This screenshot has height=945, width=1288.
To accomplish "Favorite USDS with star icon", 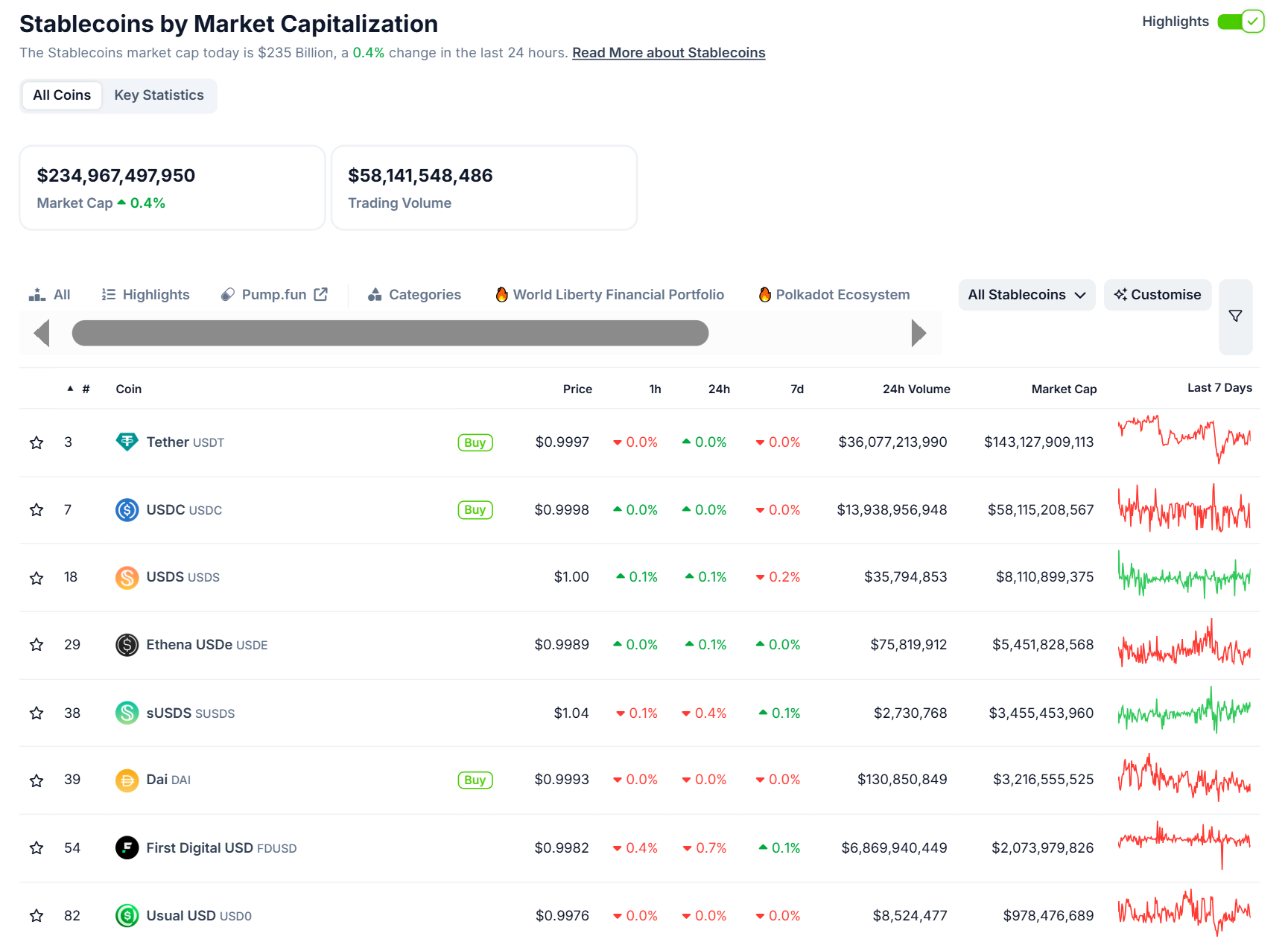I will (37, 578).
